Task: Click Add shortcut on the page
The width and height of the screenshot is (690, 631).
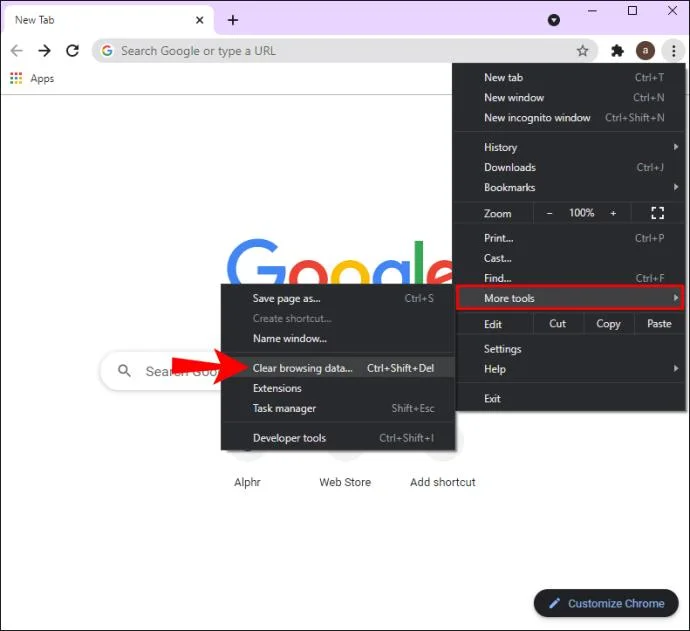Action: (443, 482)
